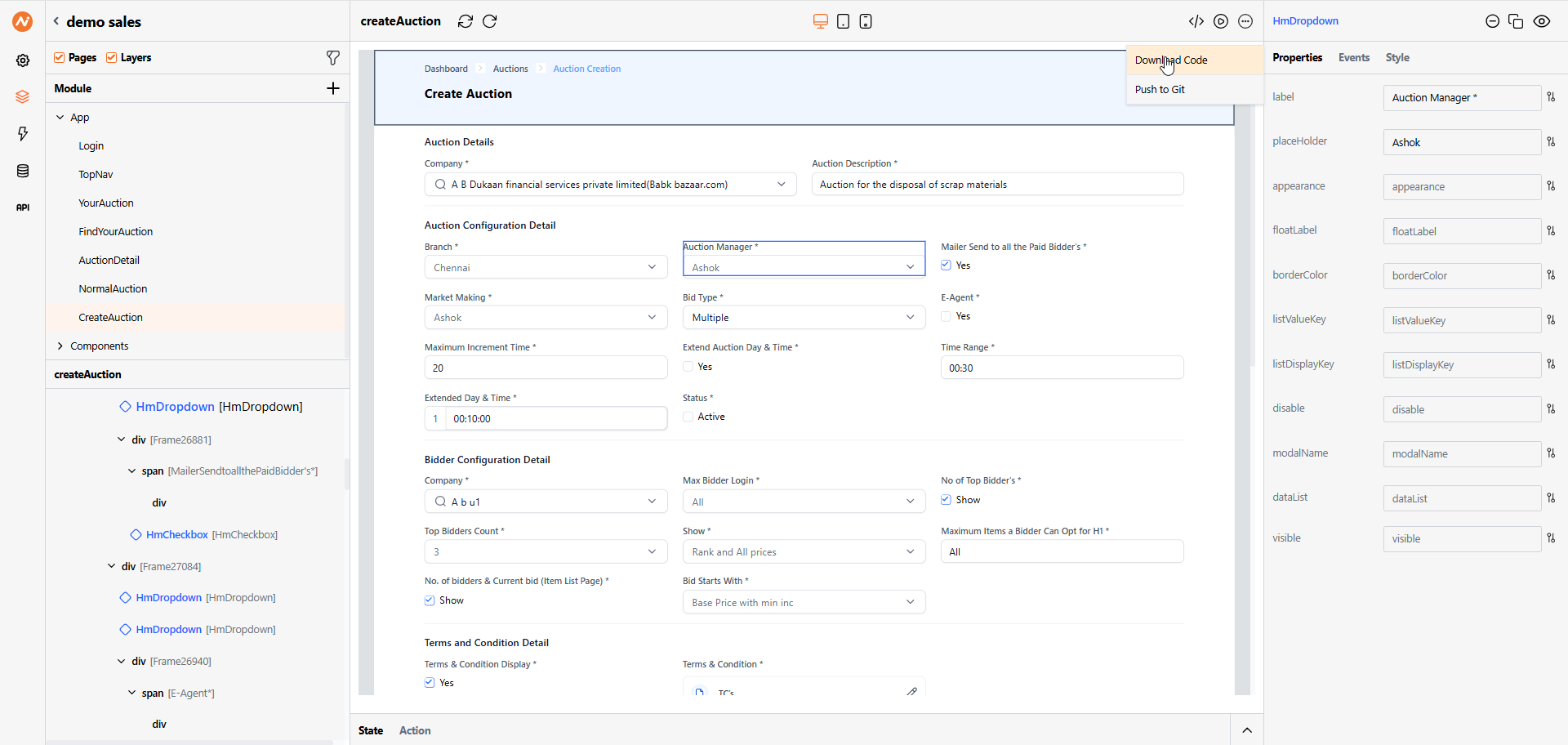
Task: Open the code view icon in toolbar
Action: (1196, 21)
